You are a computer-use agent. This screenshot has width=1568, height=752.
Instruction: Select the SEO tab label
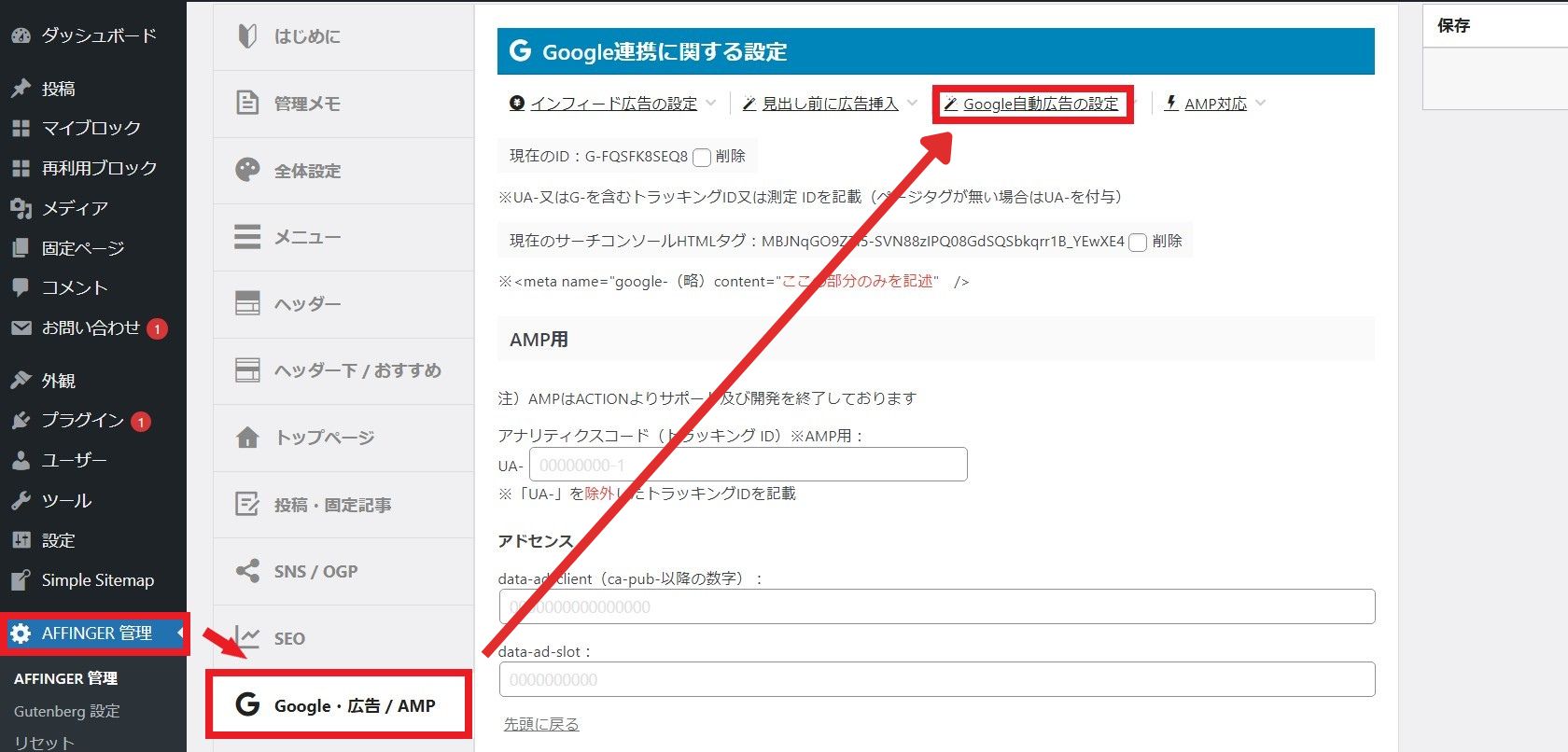[289, 639]
